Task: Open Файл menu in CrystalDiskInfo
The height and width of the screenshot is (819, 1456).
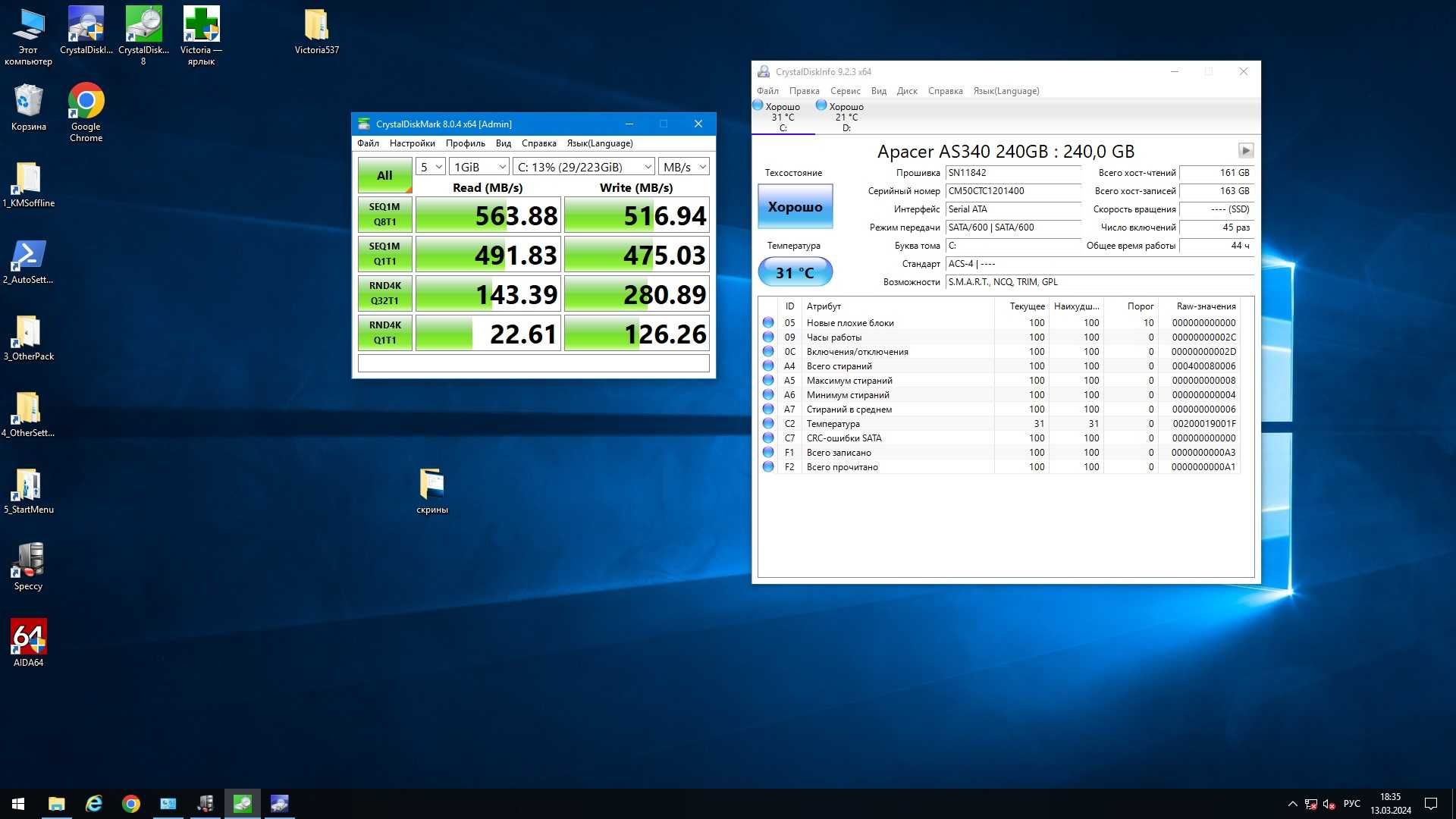Action: [767, 91]
